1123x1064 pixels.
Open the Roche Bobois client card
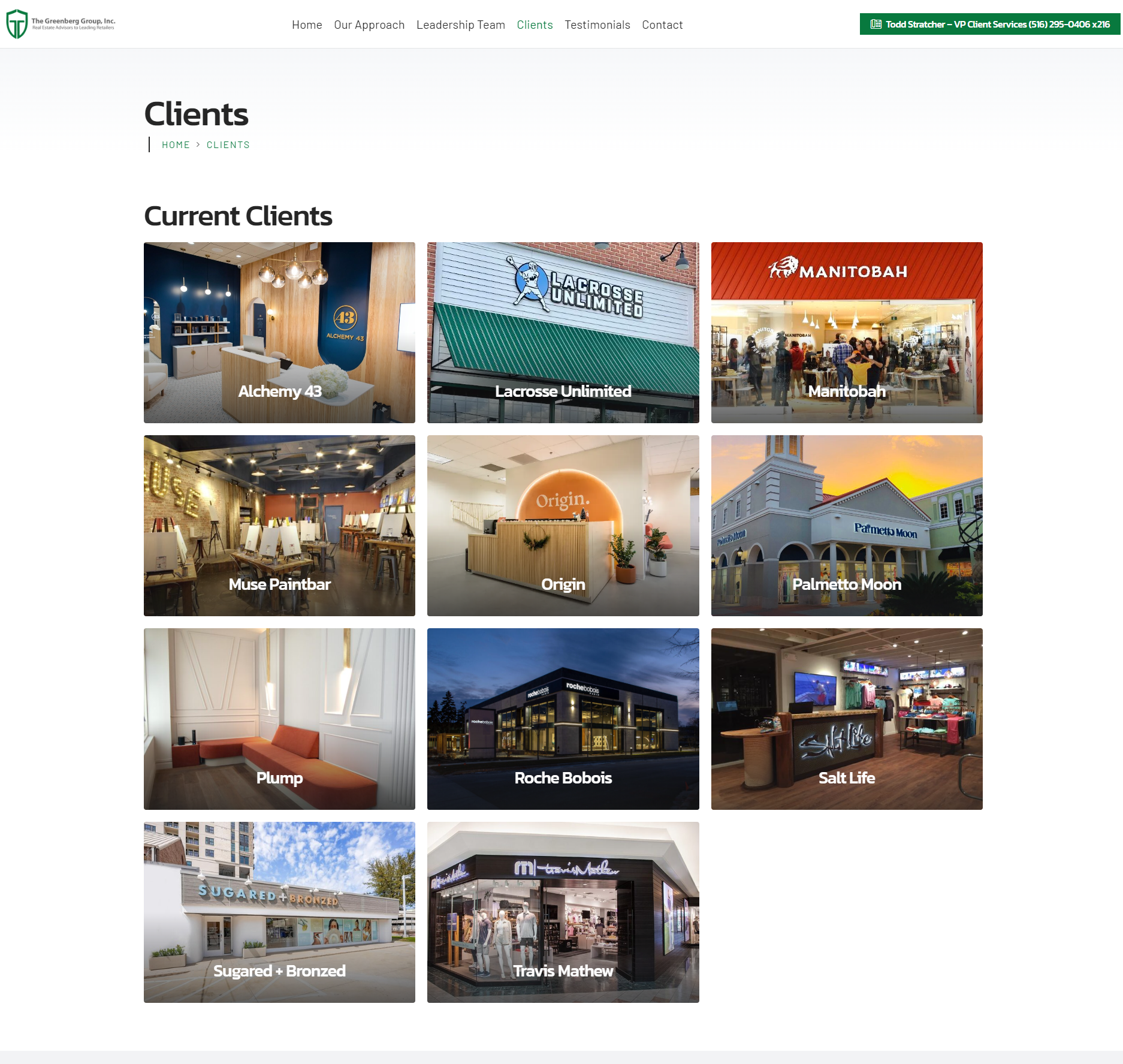[x=563, y=719]
